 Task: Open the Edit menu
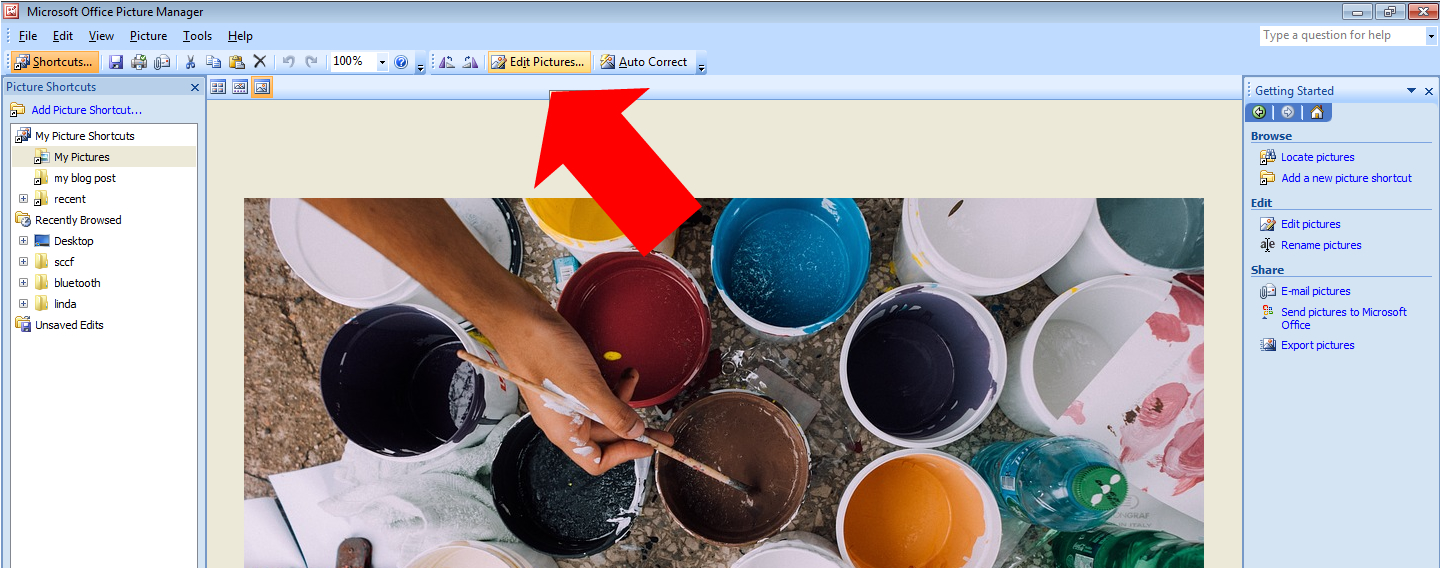pos(63,36)
